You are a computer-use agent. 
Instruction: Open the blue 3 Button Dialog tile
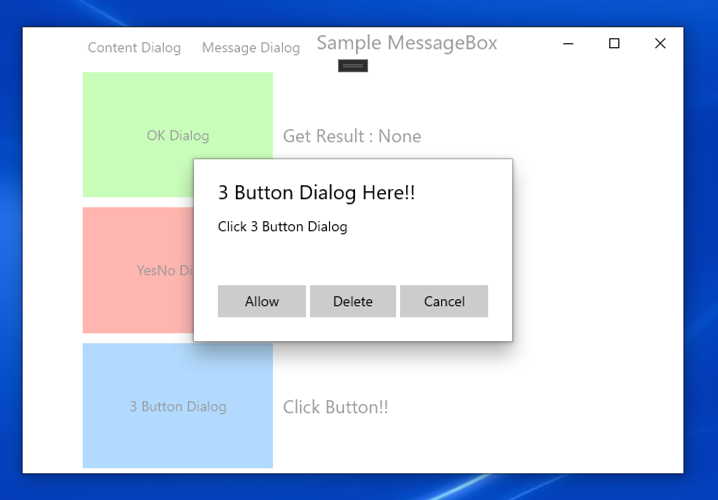click(178, 406)
